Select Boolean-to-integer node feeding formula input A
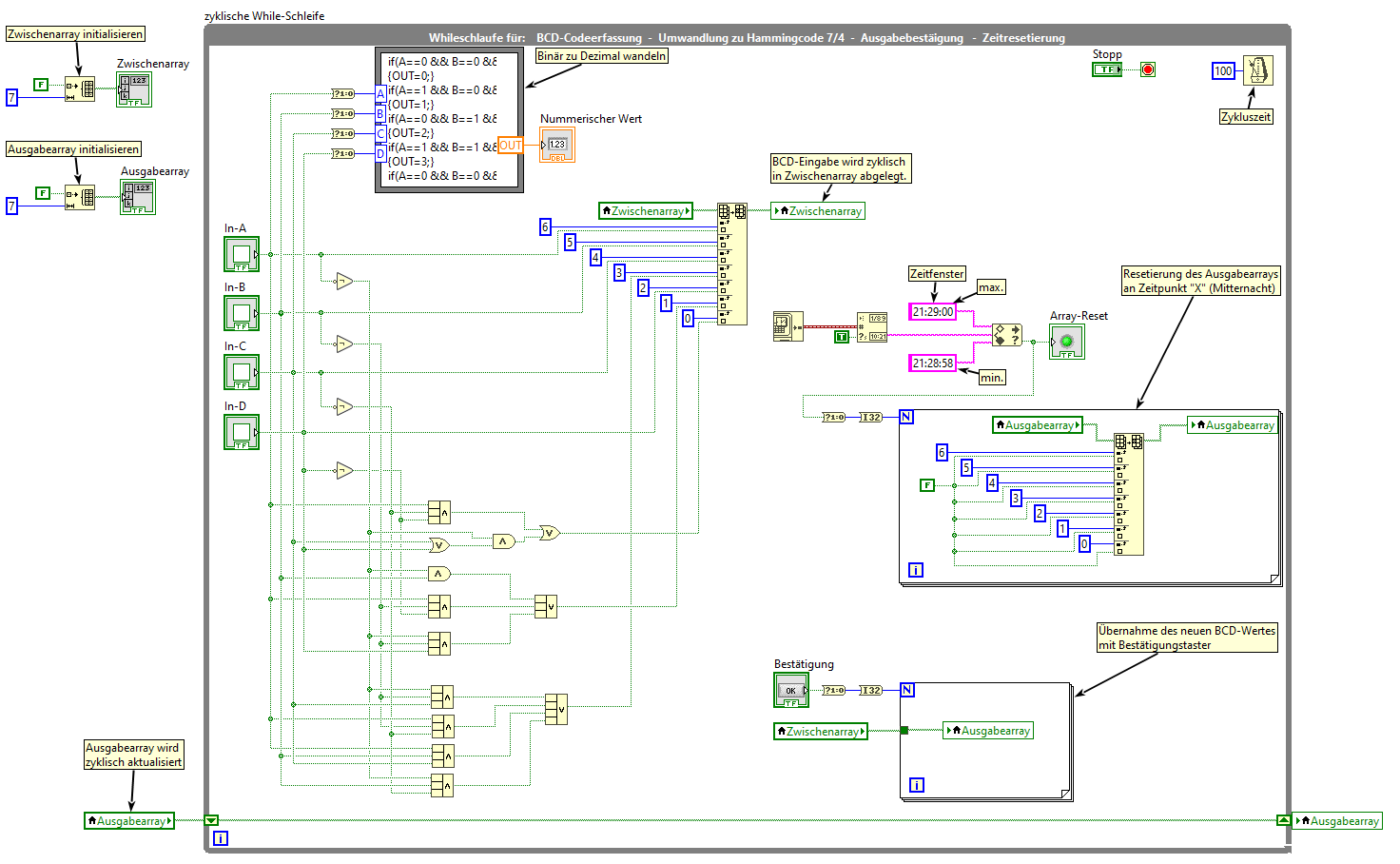 [342, 93]
